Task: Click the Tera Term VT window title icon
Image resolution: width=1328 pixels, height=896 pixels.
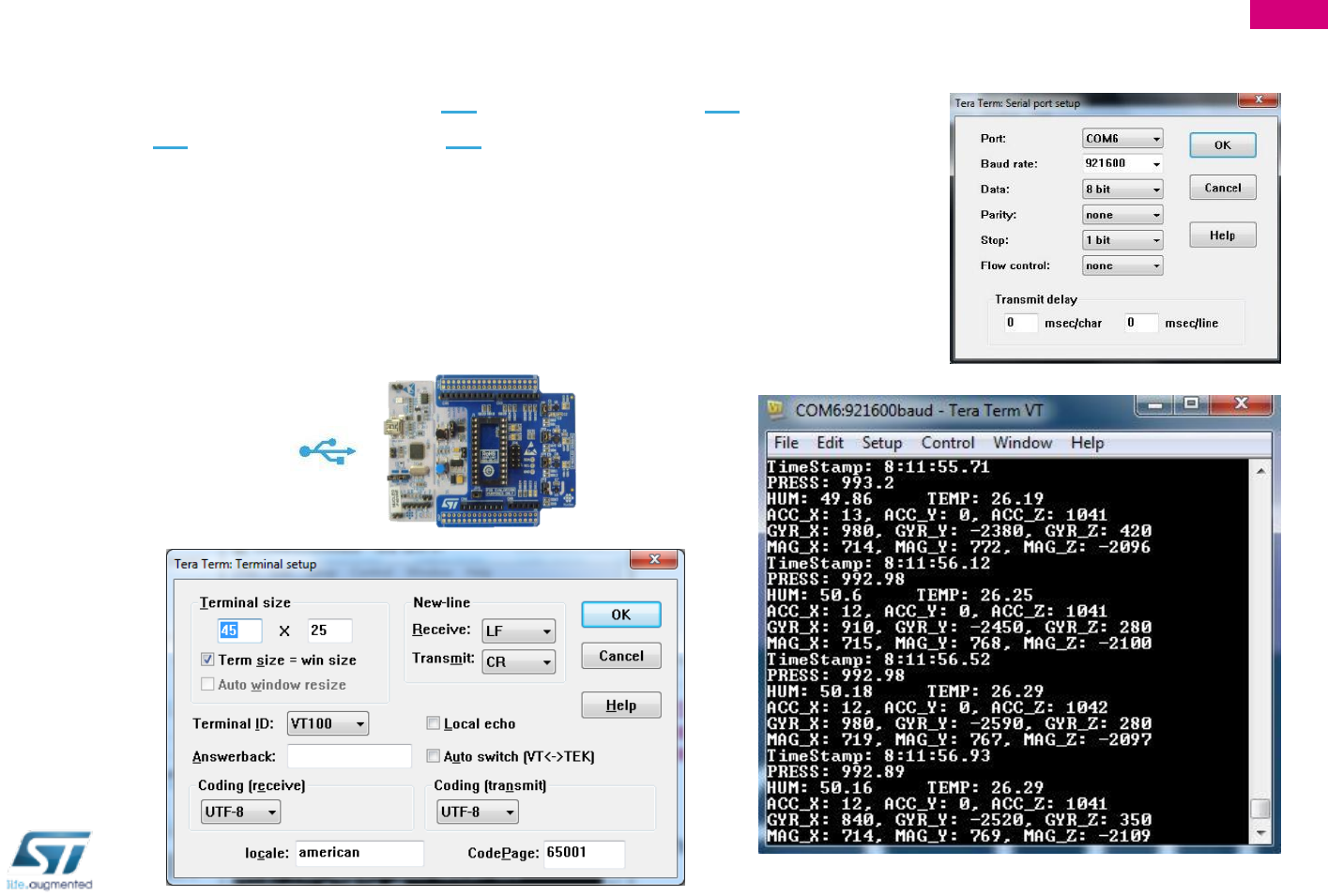Action: click(x=776, y=410)
